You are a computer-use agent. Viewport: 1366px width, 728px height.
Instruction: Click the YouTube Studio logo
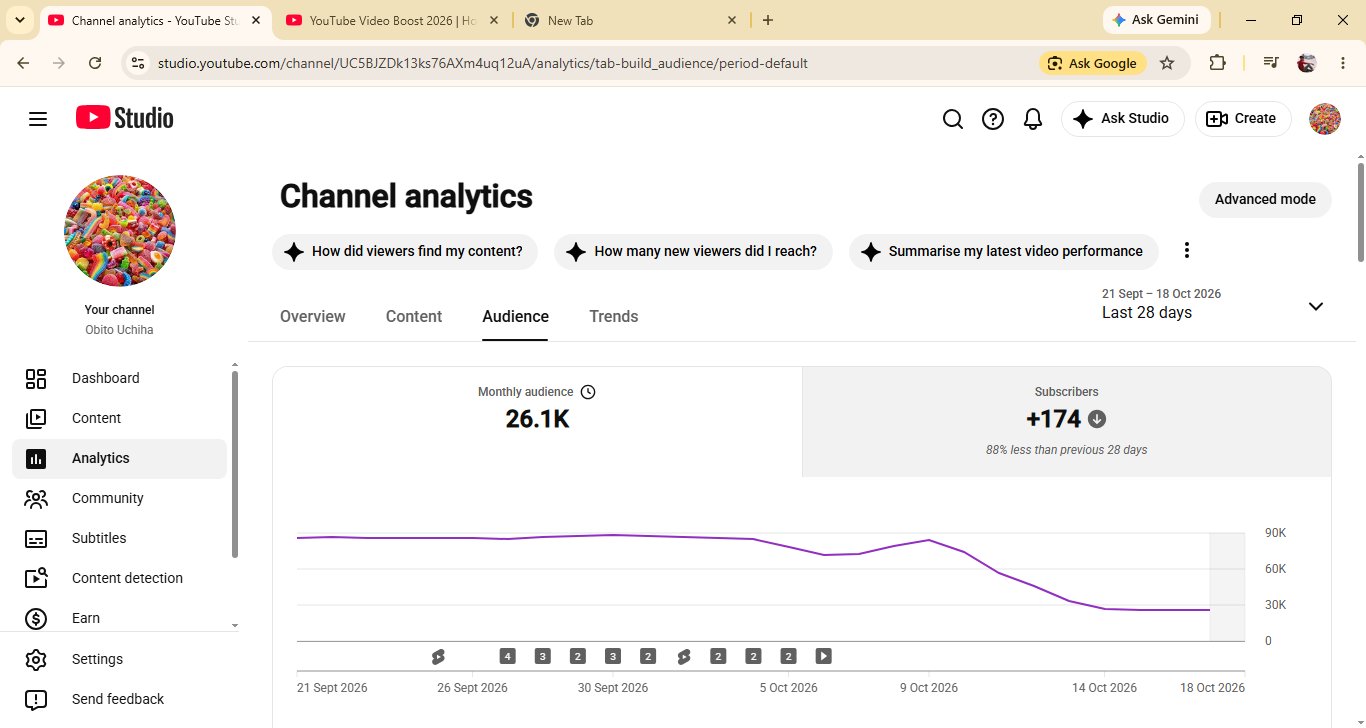coord(125,118)
